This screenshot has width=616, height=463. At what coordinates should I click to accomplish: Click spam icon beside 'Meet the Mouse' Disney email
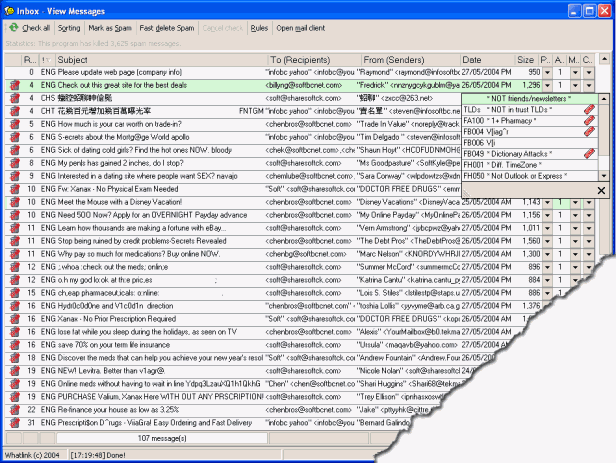click(x=14, y=202)
